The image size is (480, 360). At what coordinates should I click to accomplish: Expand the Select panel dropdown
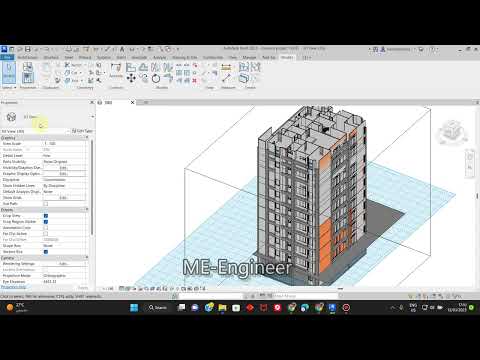(x=9, y=87)
